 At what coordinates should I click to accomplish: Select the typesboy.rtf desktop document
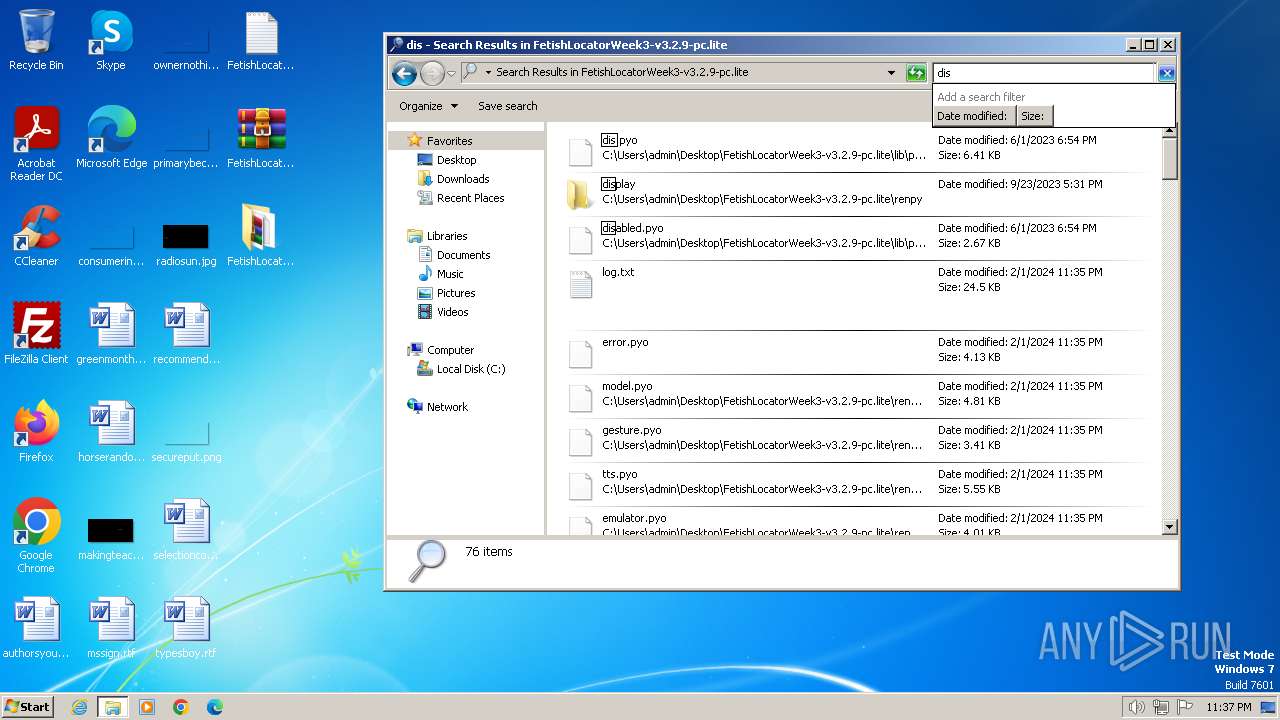pos(186,628)
